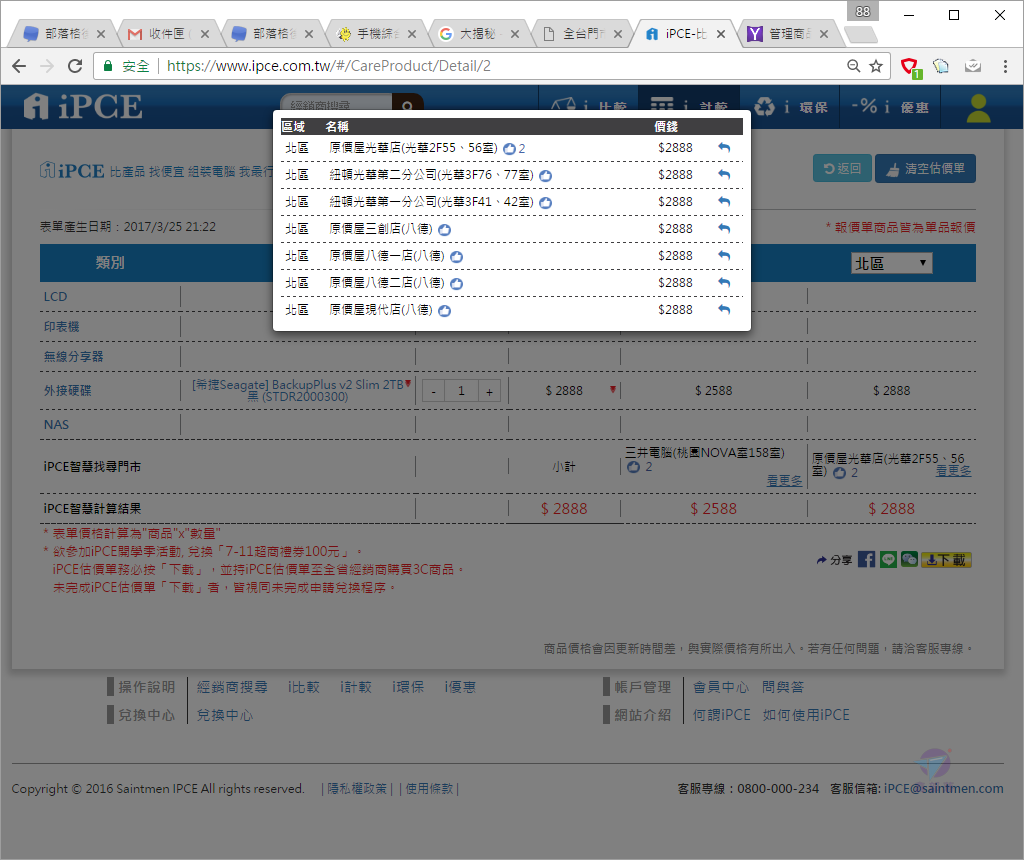Open footer 何謂iPCE link
Screen dimensions: 1024x860
point(722,715)
